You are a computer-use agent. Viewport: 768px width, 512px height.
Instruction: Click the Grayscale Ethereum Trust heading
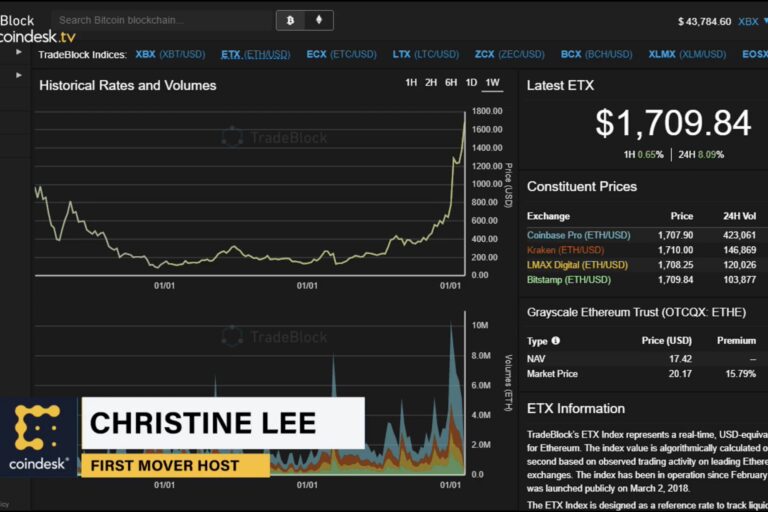click(x=637, y=313)
